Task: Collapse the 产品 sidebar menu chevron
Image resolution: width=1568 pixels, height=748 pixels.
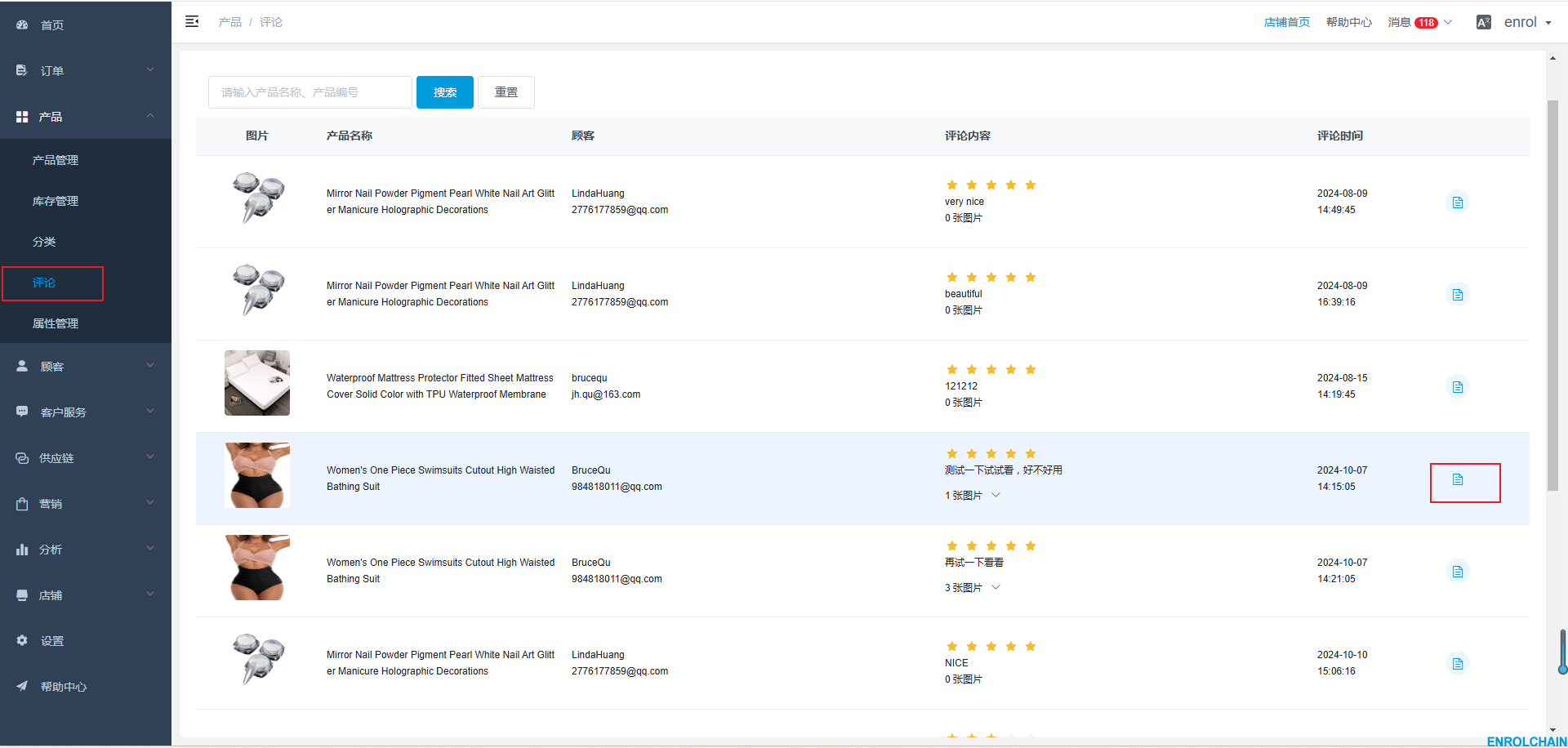Action: [150, 116]
